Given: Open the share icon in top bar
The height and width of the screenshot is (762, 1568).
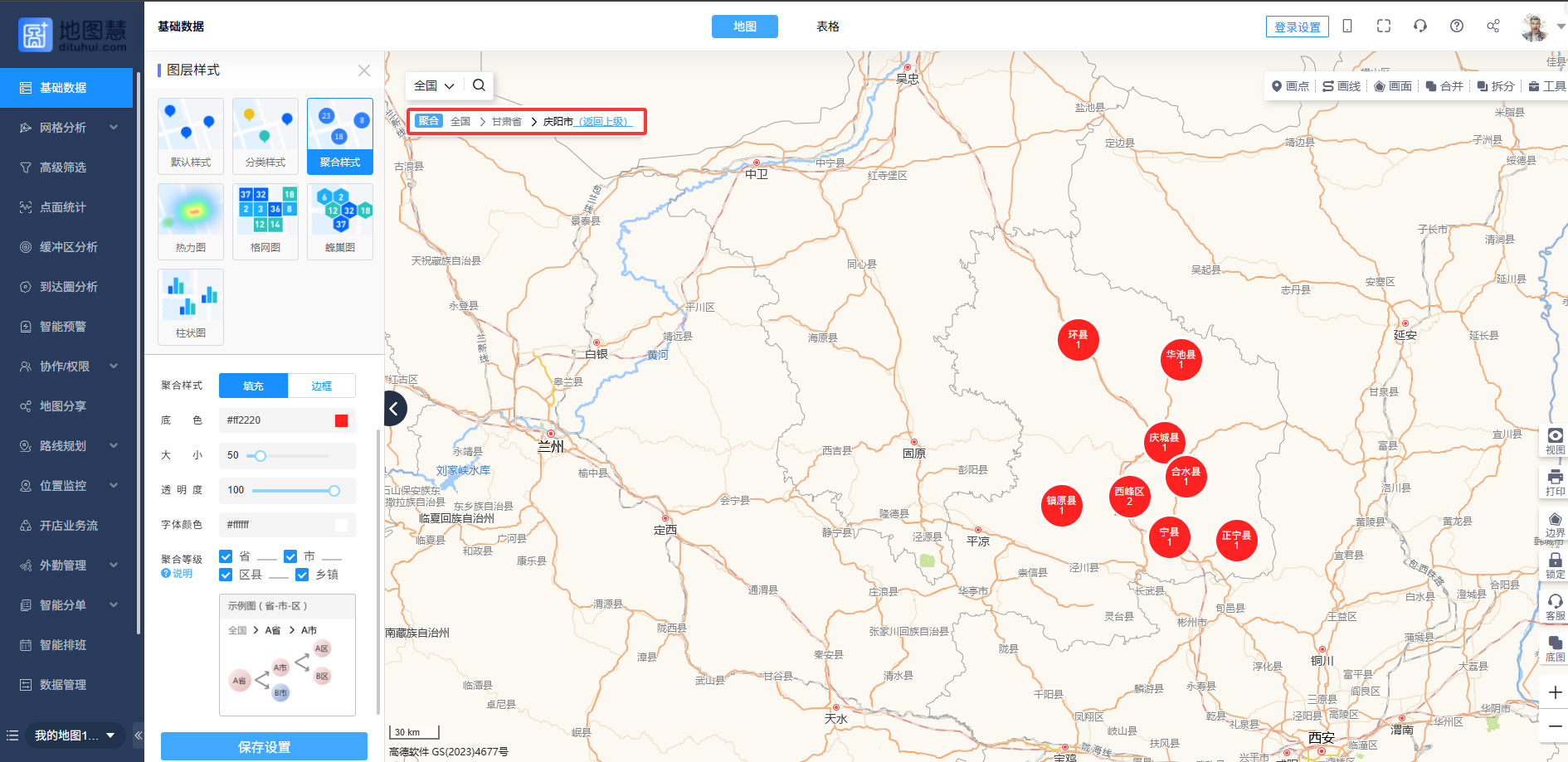Looking at the screenshot, I should (x=1493, y=27).
